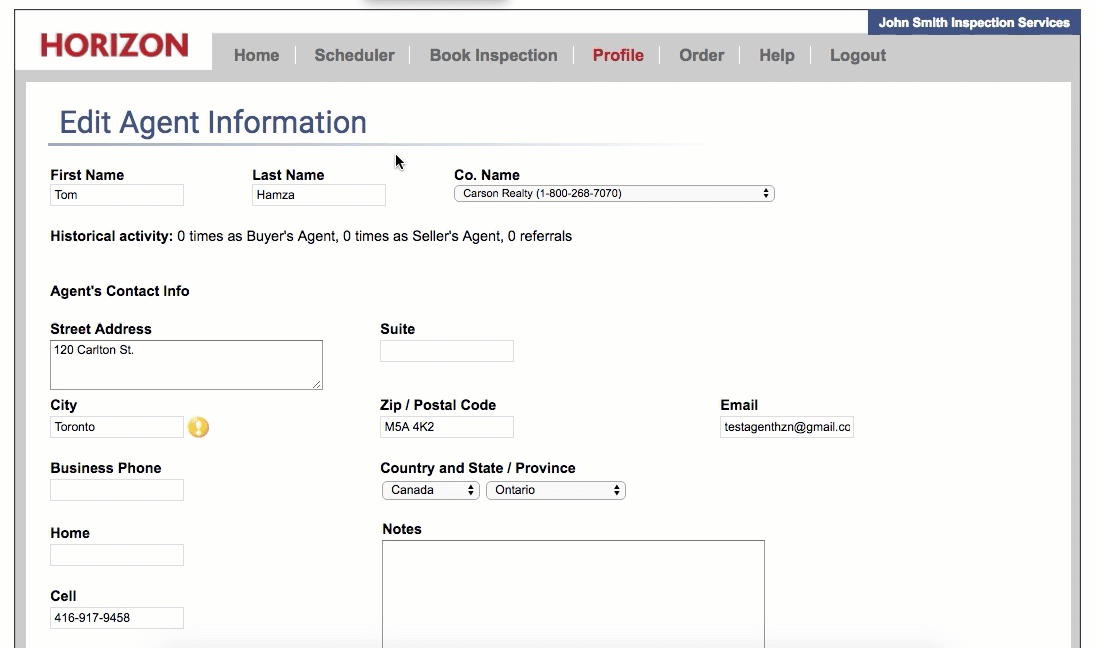Open the Co. Name dropdown
The image size is (1096, 648).
(x=614, y=194)
